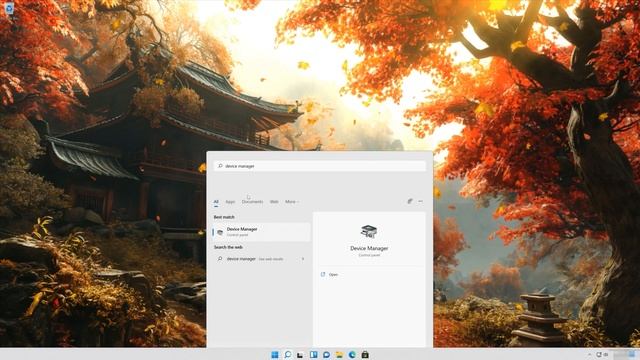Open the search feedback icon
Screen dimensions: 640x360
pos(410,201)
